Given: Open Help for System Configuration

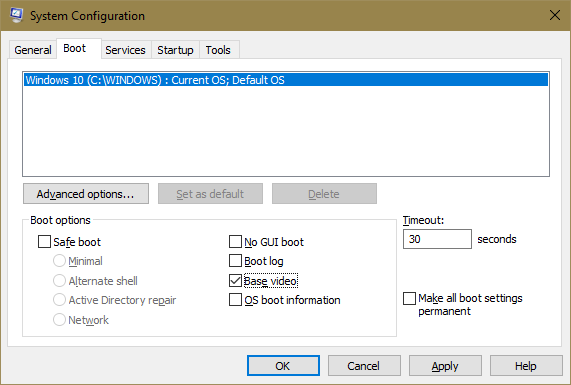Looking at the screenshot, I should coord(526,365).
